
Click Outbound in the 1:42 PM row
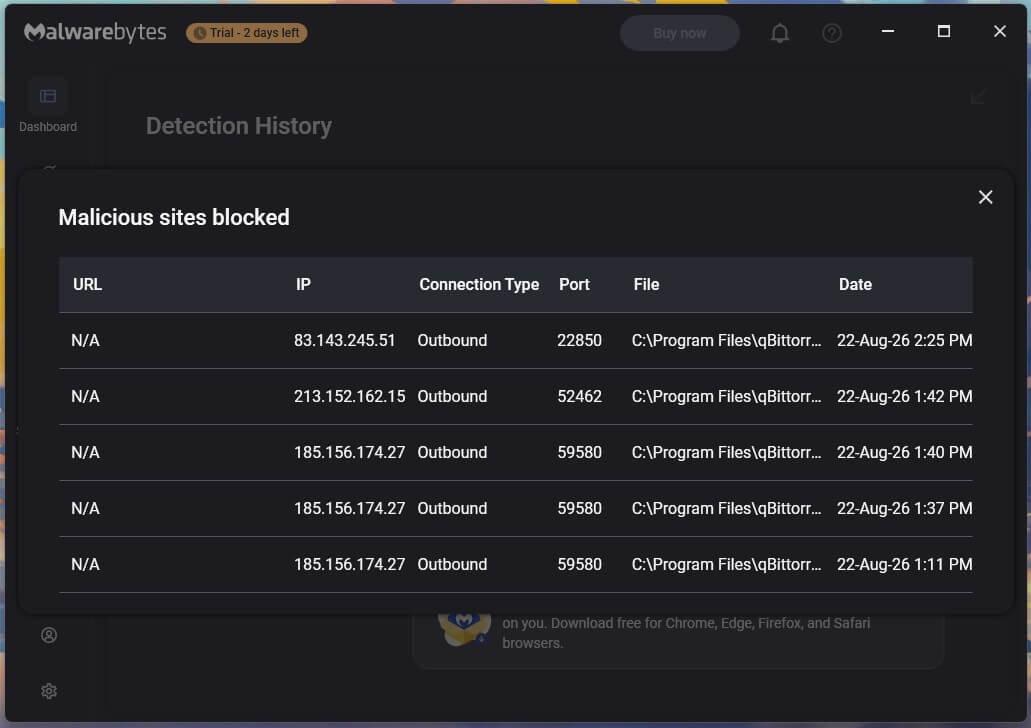coord(452,397)
